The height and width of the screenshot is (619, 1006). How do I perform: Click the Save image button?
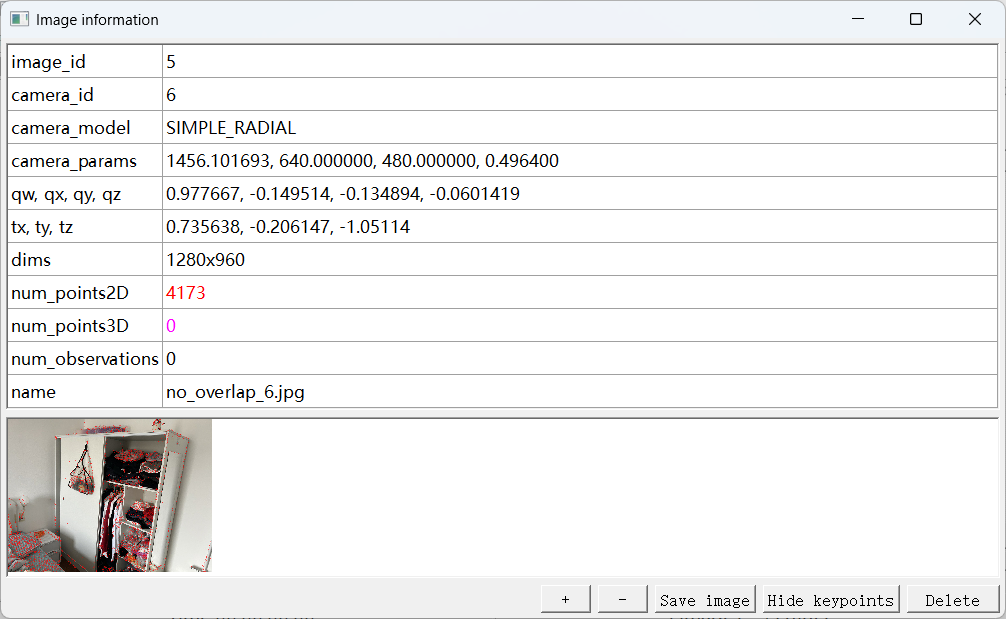coord(703,598)
